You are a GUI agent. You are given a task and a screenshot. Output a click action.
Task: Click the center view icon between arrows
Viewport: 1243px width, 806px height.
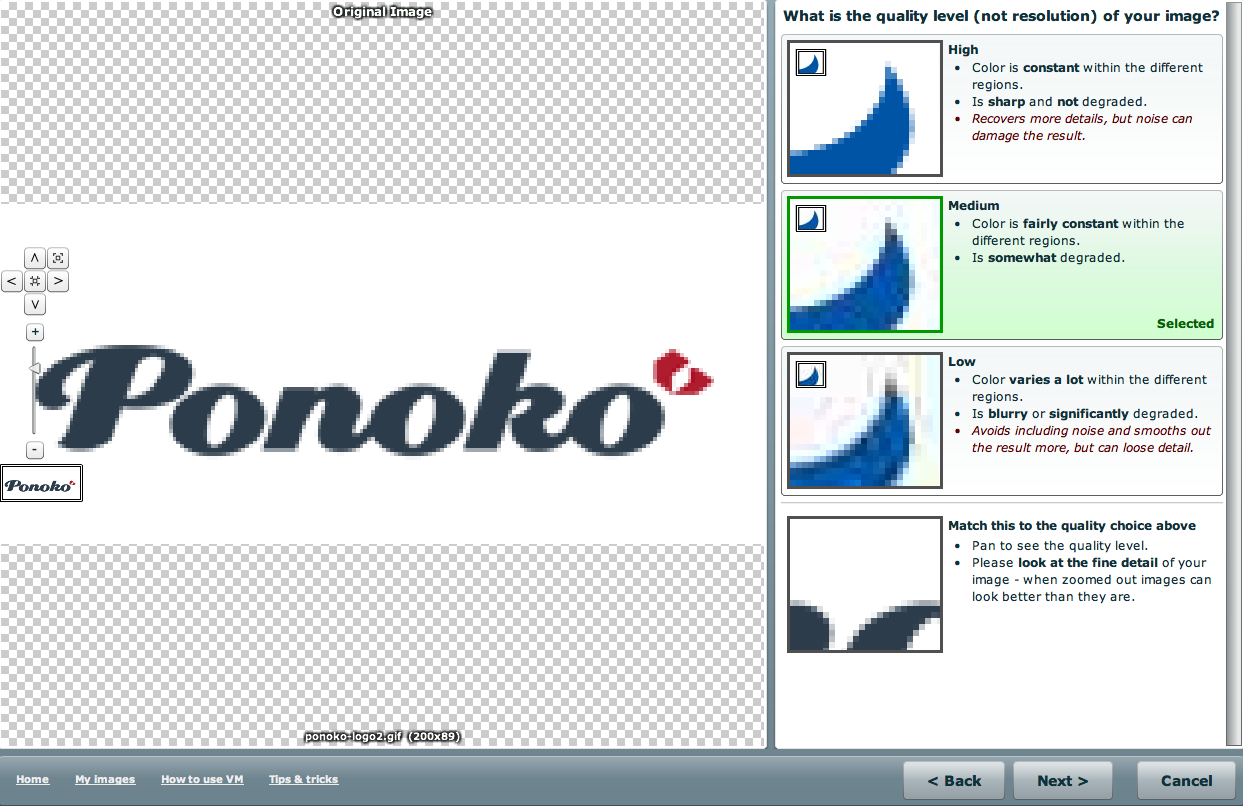click(35, 281)
